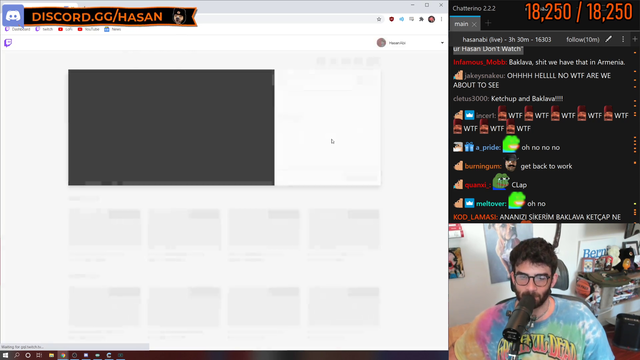The width and height of the screenshot is (640, 360).
Task: Add a new split with the header plus
Action: point(635,39)
